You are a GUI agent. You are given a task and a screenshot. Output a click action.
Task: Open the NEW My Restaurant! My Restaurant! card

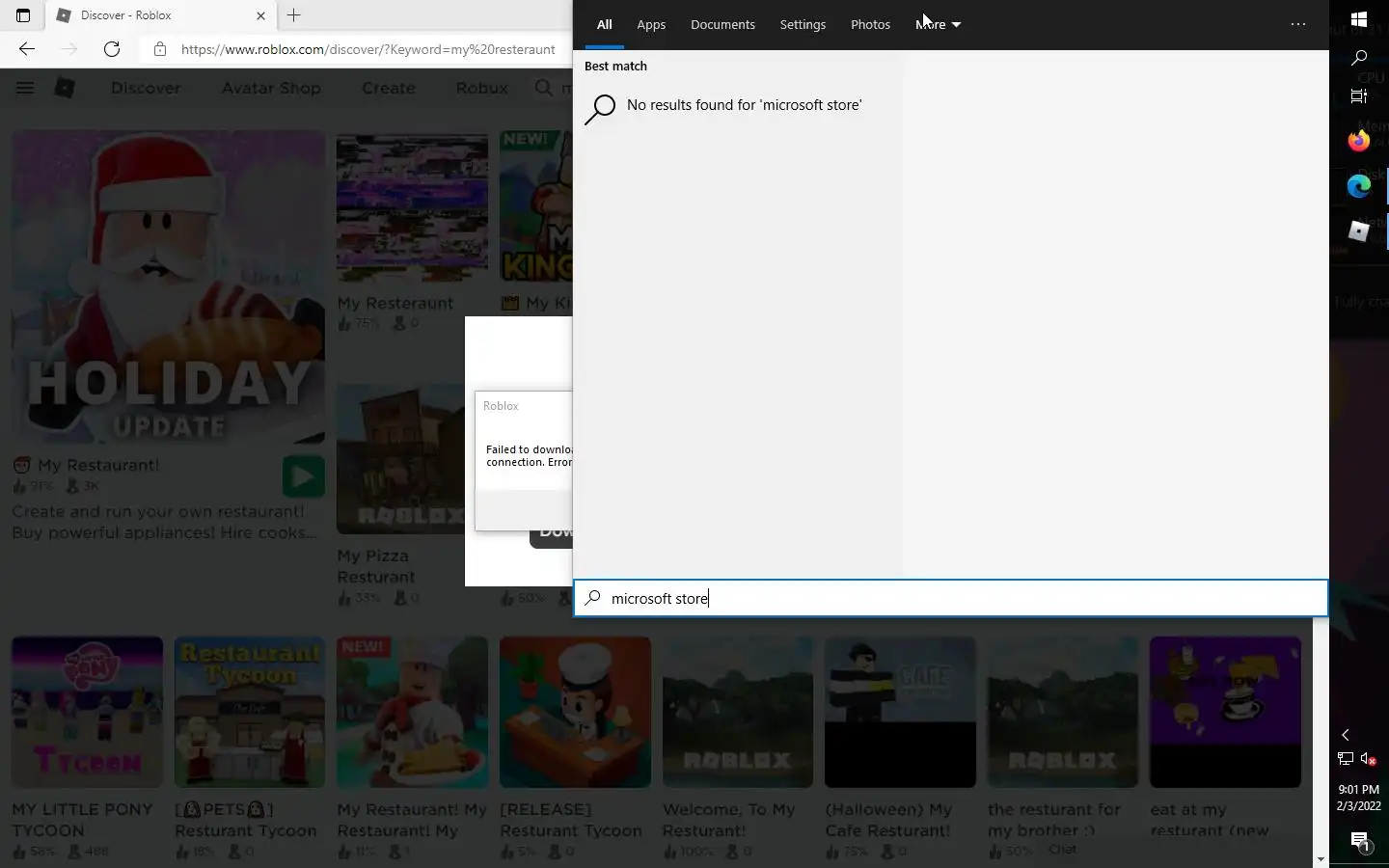coord(412,747)
